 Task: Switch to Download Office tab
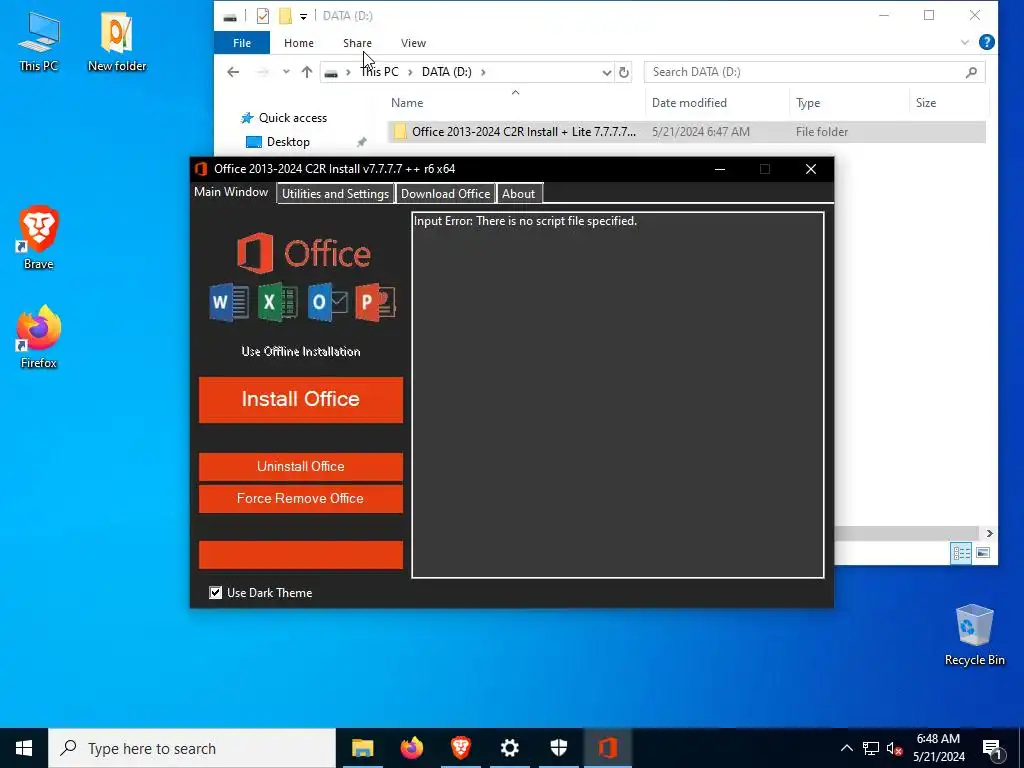pos(445,194)
